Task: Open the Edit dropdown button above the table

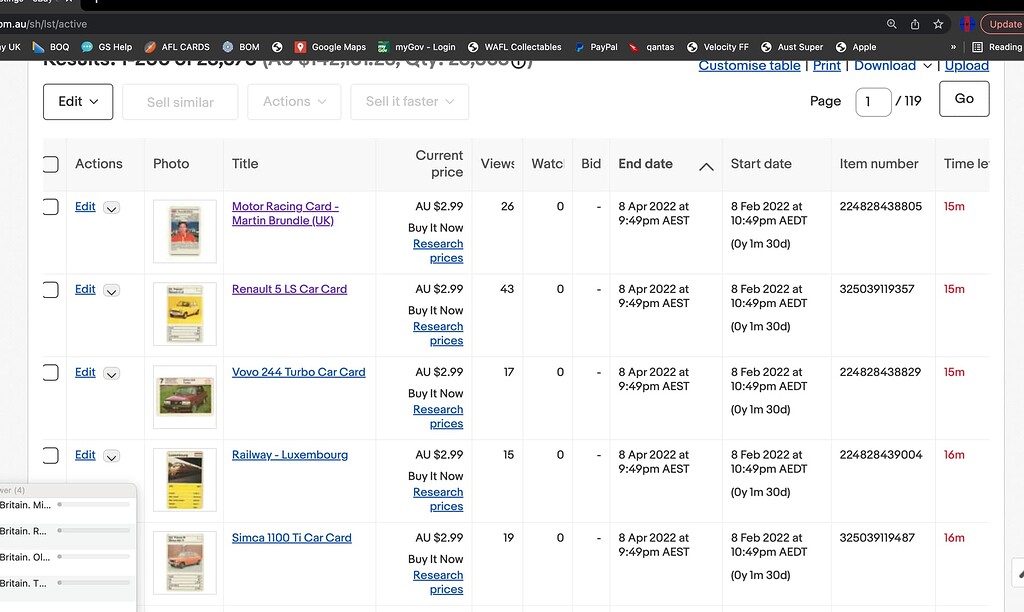Action: [78, 102]
